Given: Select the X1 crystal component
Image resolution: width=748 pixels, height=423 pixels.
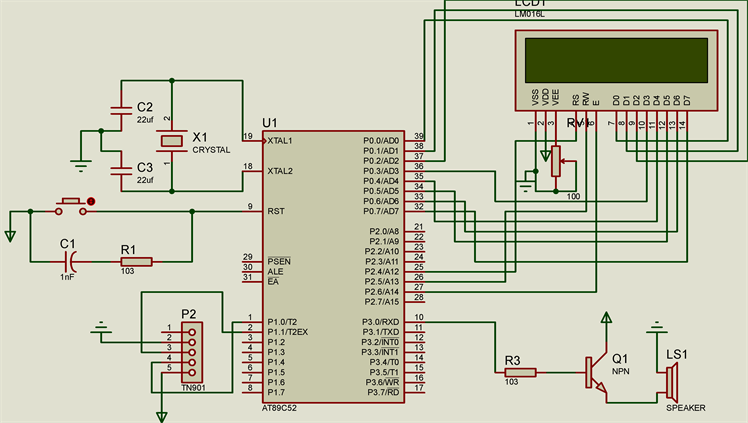Looking at the screenshot, I should coord(173,141).
